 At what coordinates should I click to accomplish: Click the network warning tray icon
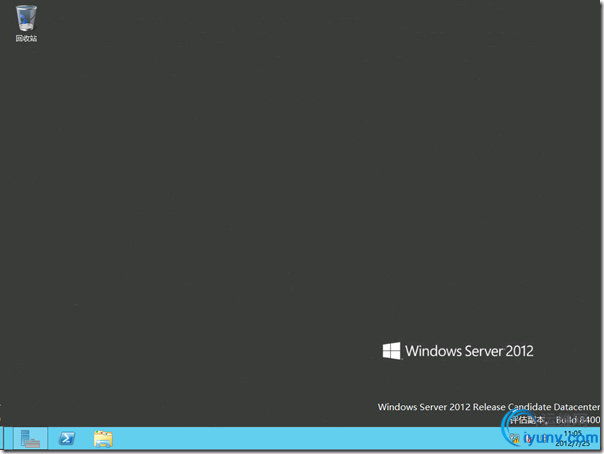click(514, 438)
